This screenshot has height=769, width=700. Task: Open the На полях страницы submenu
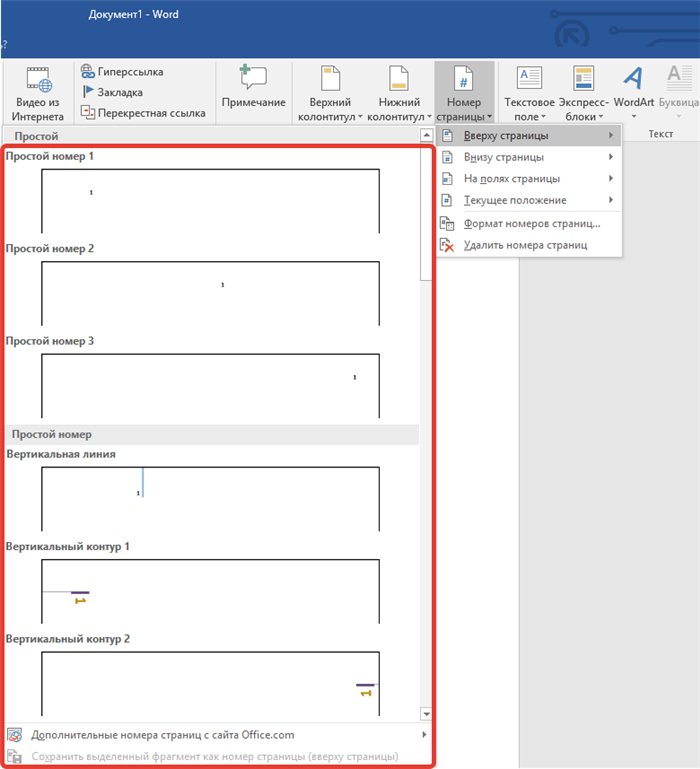[x=529, y=179]
